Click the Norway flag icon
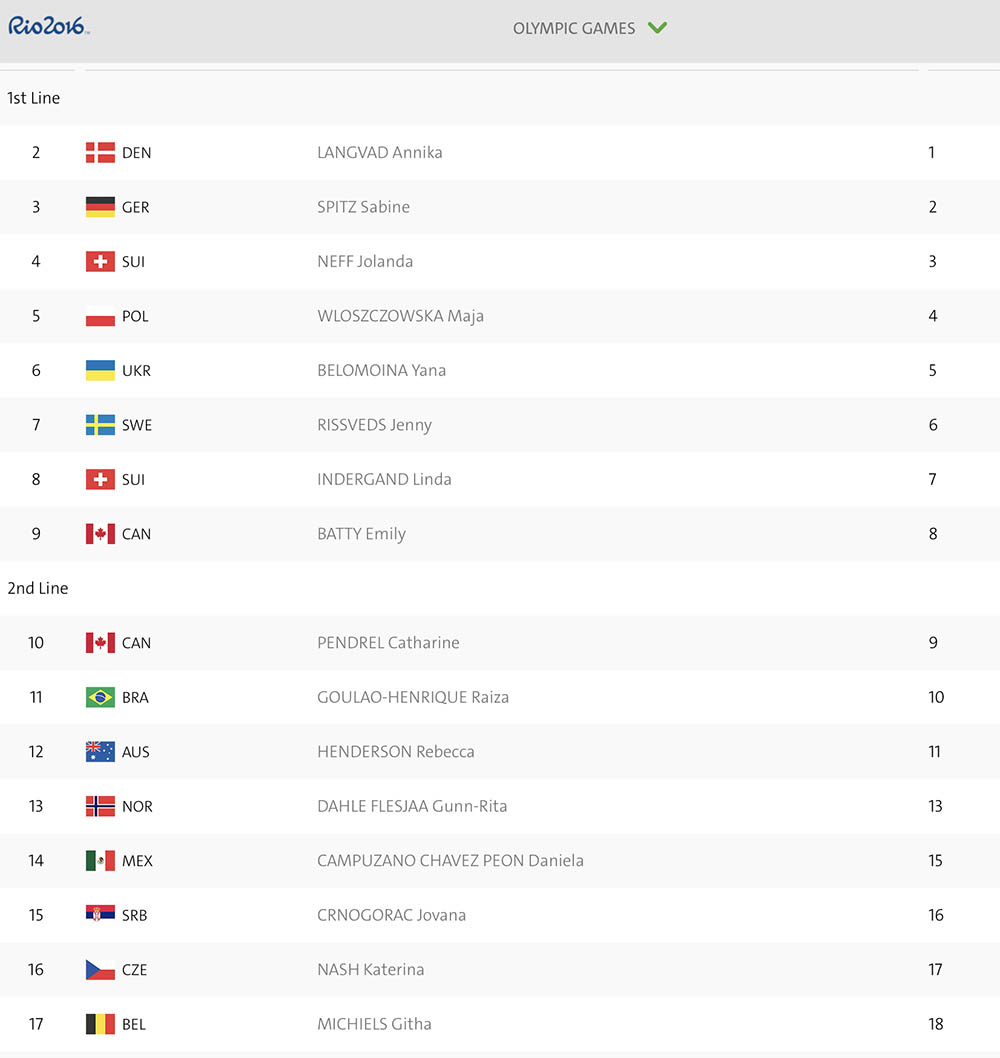This screenshot has width=1000, height=1058. tap(100, 806)
